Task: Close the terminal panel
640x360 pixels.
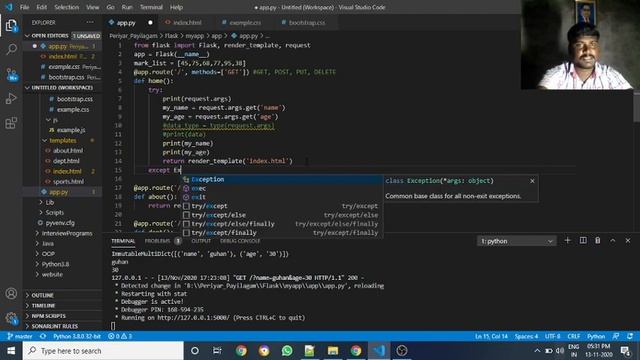Action: [x=628, y=241]
